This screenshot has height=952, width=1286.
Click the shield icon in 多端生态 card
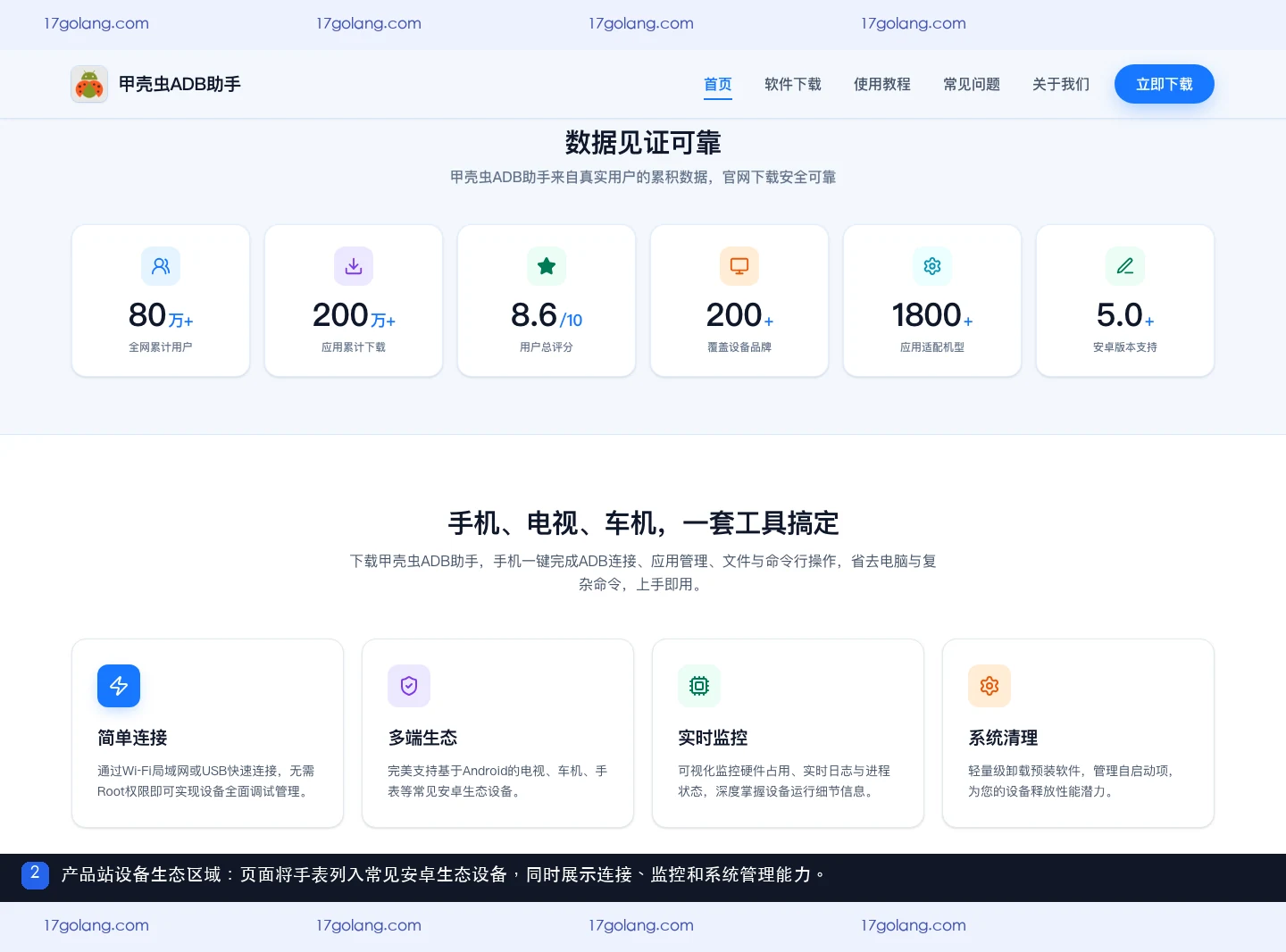pos(409,686)
